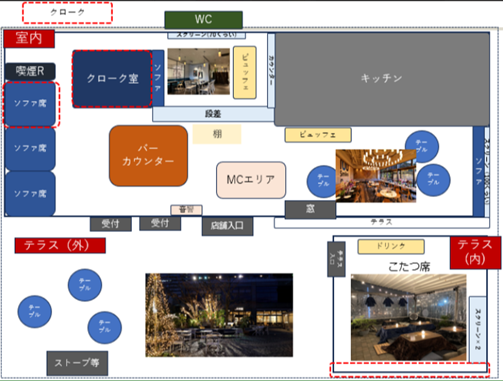Image resolution: width=503 pixels, height=381 pixels.
Task: Select the green WC box
Action: [203, 20]
